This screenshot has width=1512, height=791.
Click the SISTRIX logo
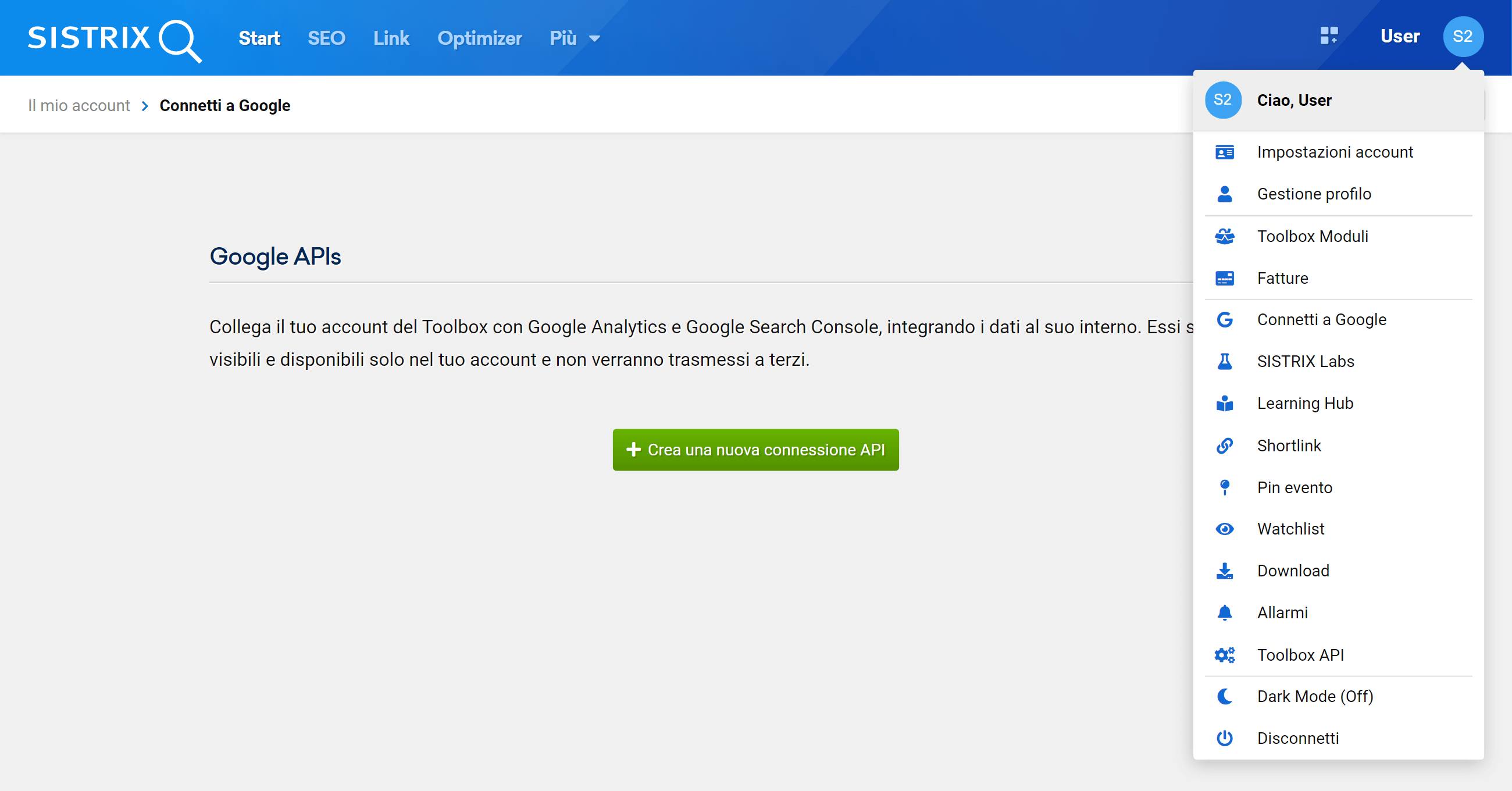115,40
